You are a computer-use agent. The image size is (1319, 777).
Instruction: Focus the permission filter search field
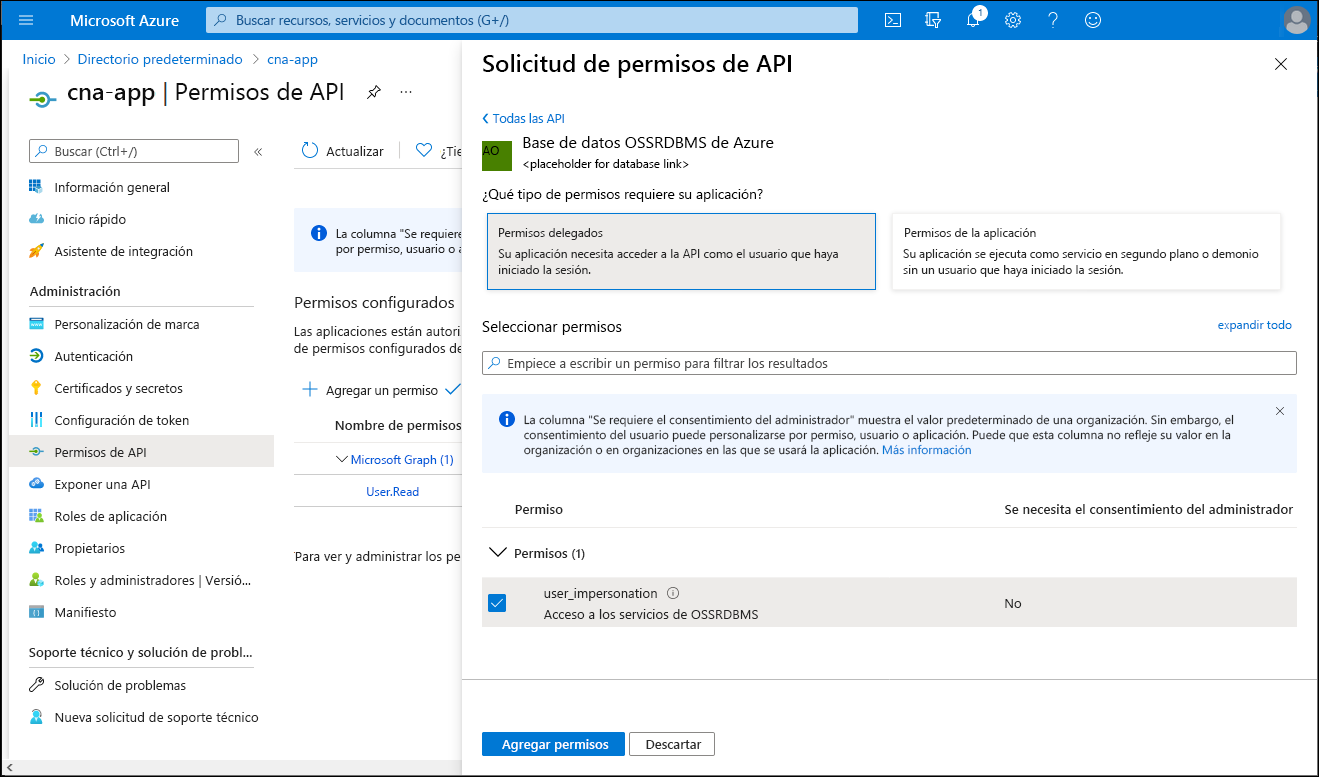point(889,363)
